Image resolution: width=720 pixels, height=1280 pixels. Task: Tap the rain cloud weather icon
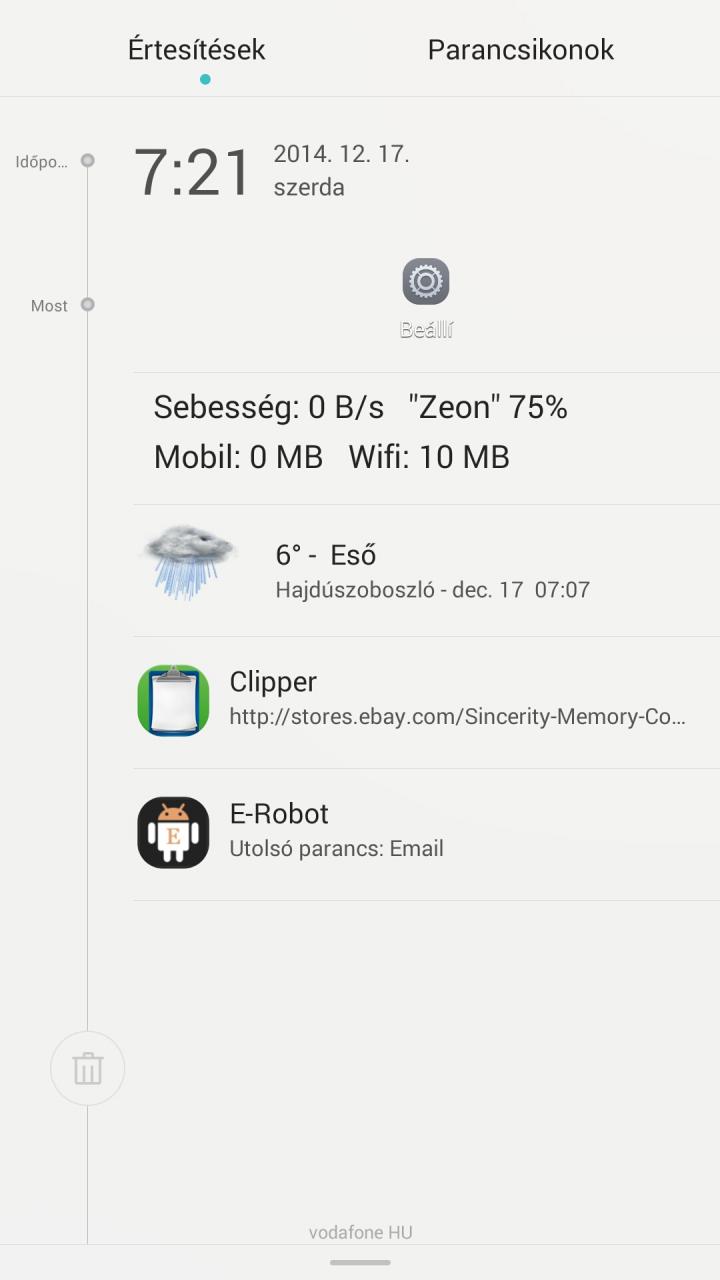[x=189, y=565]
